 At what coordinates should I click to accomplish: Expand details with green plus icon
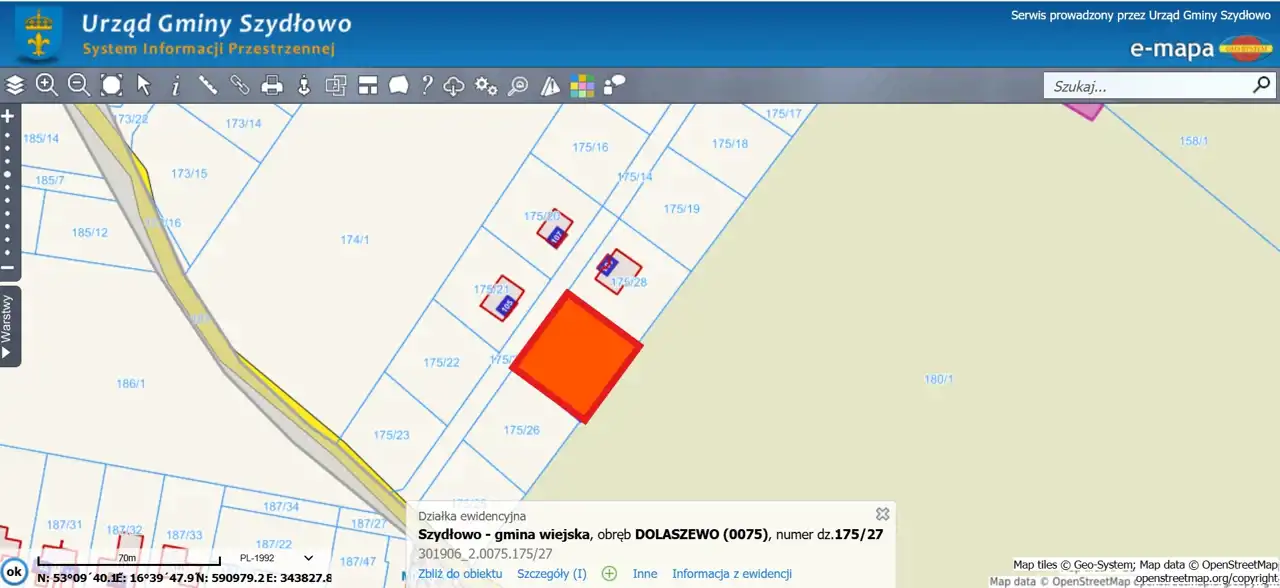click(609, 574)
